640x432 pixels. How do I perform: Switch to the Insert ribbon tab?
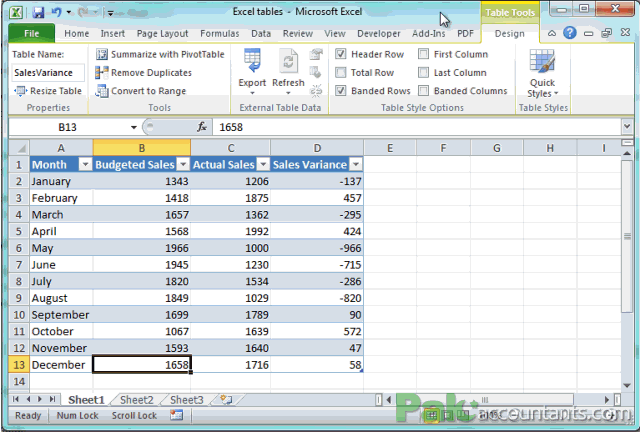click(113, 33)
